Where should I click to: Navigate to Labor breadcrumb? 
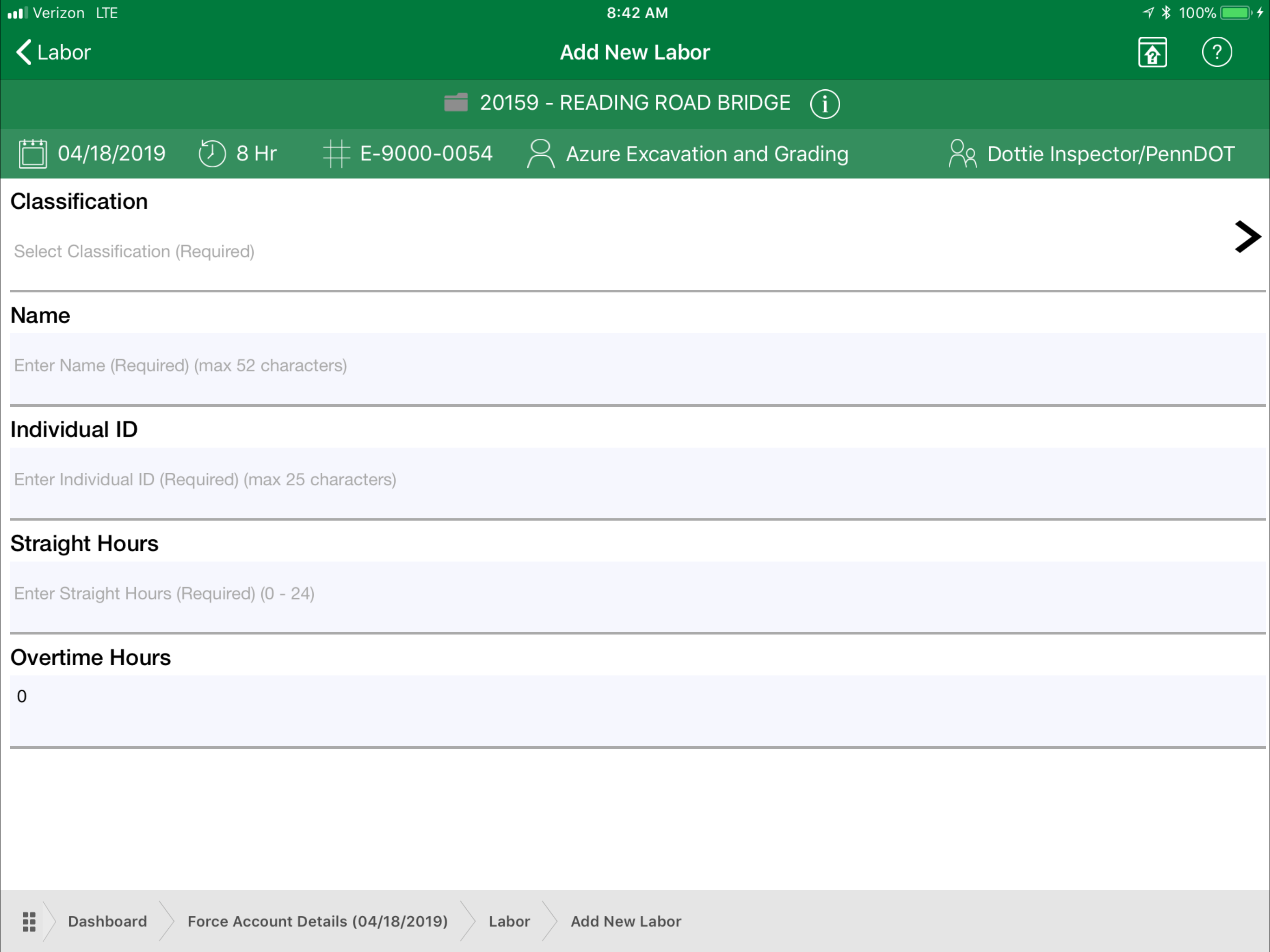coord(509,921)
